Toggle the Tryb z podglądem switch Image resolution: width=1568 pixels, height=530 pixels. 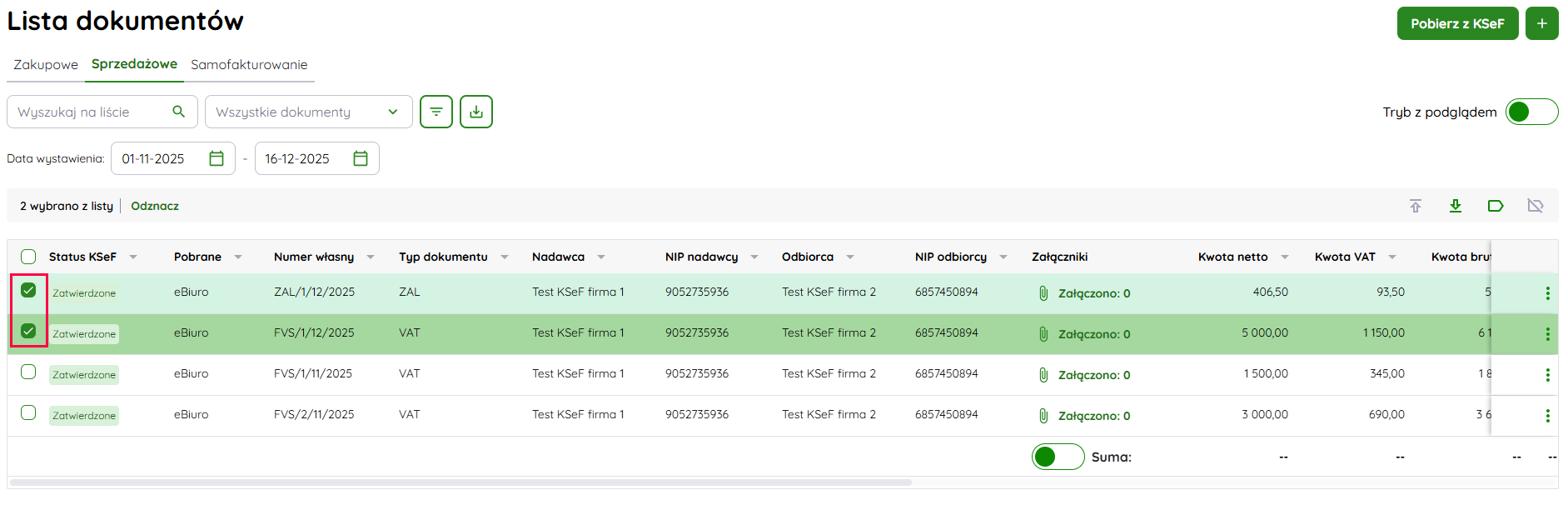(x=1531, y=112)
